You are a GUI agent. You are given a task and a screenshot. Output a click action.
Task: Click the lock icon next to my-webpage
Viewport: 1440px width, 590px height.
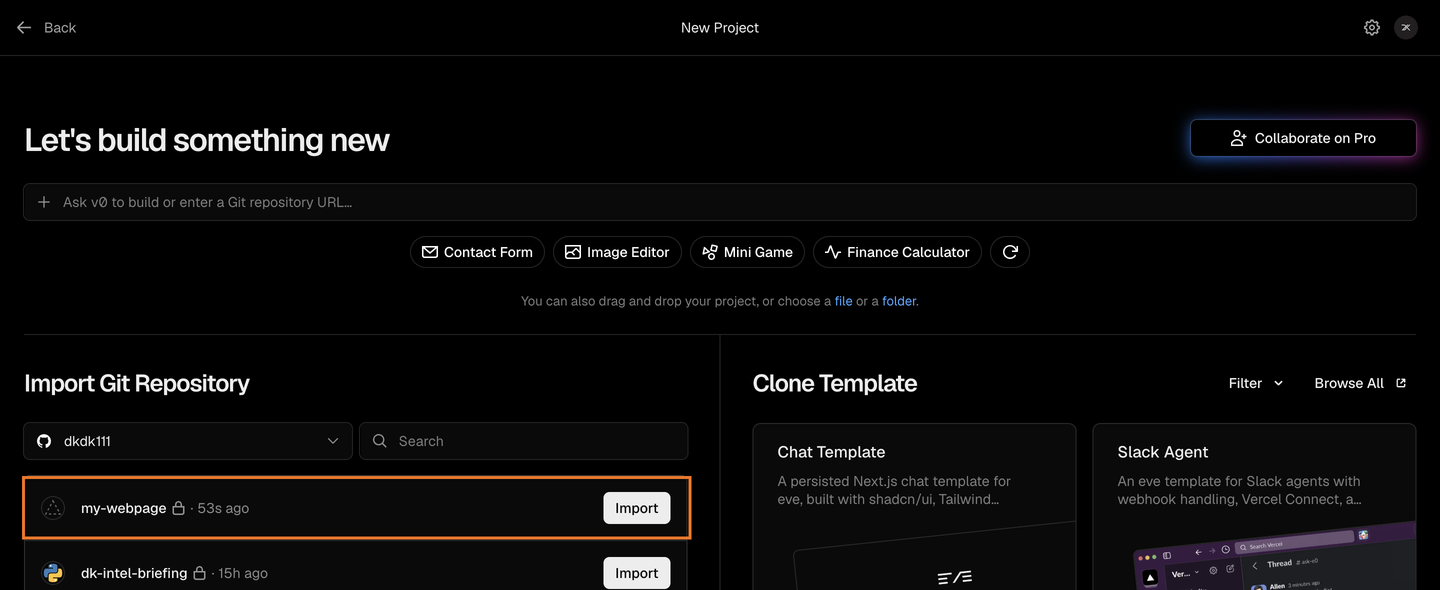pyautogui.click(x=179, y=508)
